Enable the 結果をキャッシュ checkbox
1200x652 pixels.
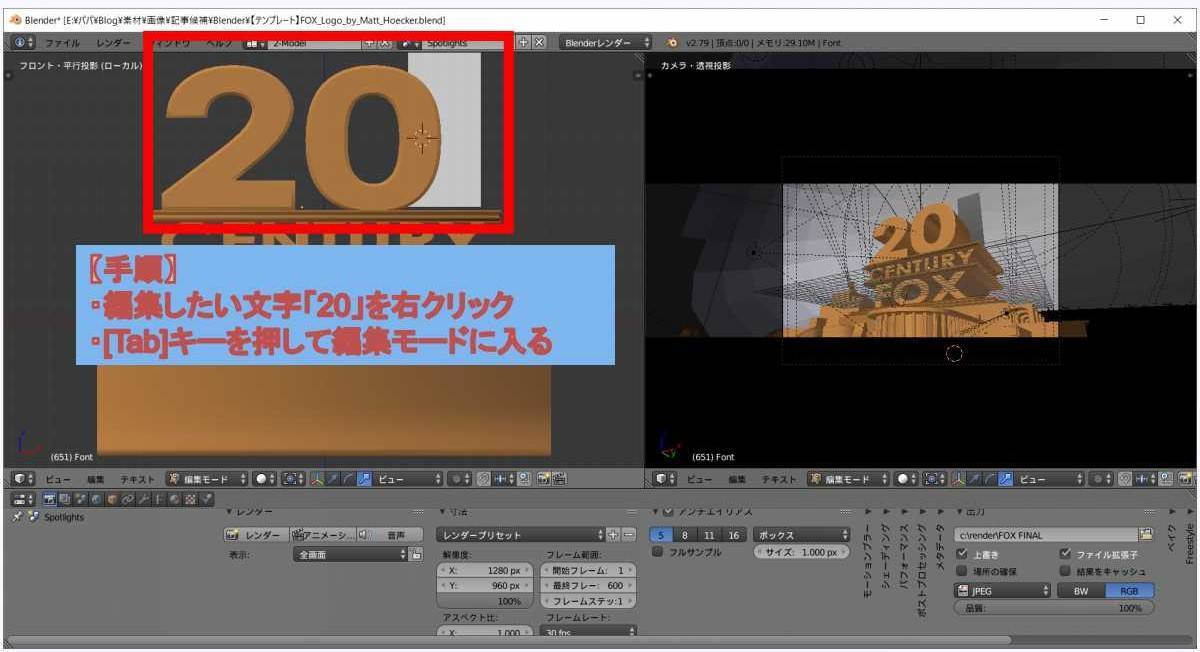click(1066, 572)
